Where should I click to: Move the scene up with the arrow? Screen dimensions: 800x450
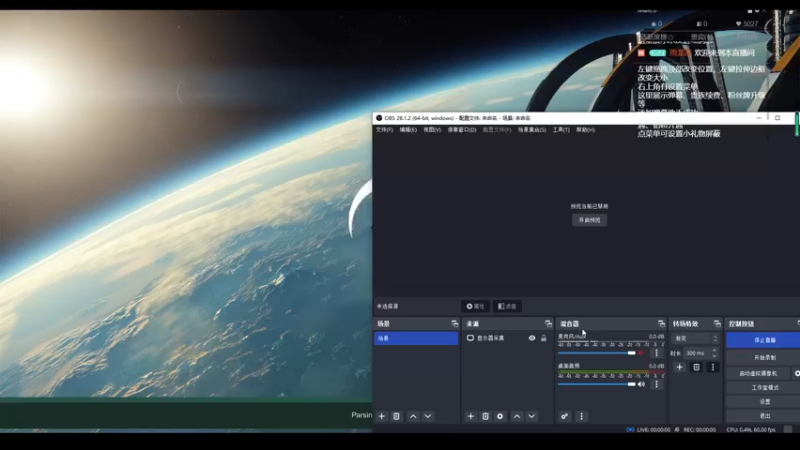413,416
